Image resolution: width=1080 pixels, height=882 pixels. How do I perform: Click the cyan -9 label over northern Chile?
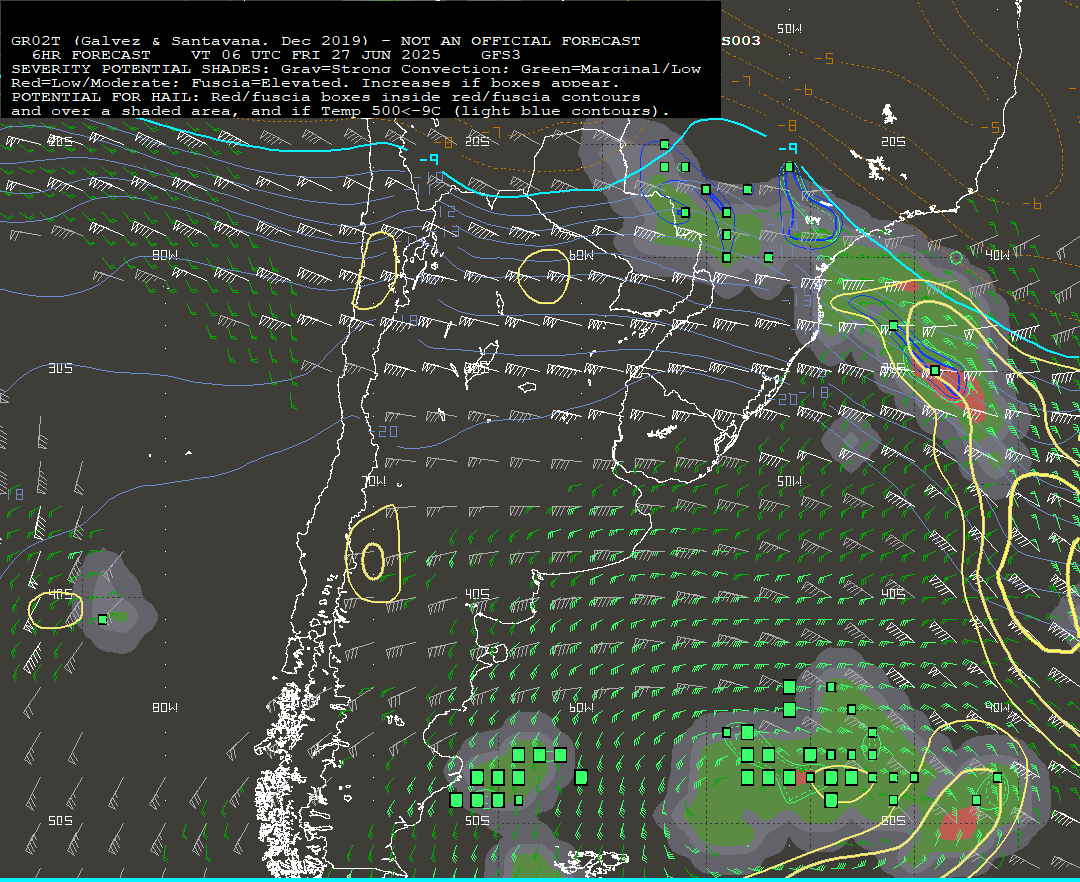pos(429,160)
